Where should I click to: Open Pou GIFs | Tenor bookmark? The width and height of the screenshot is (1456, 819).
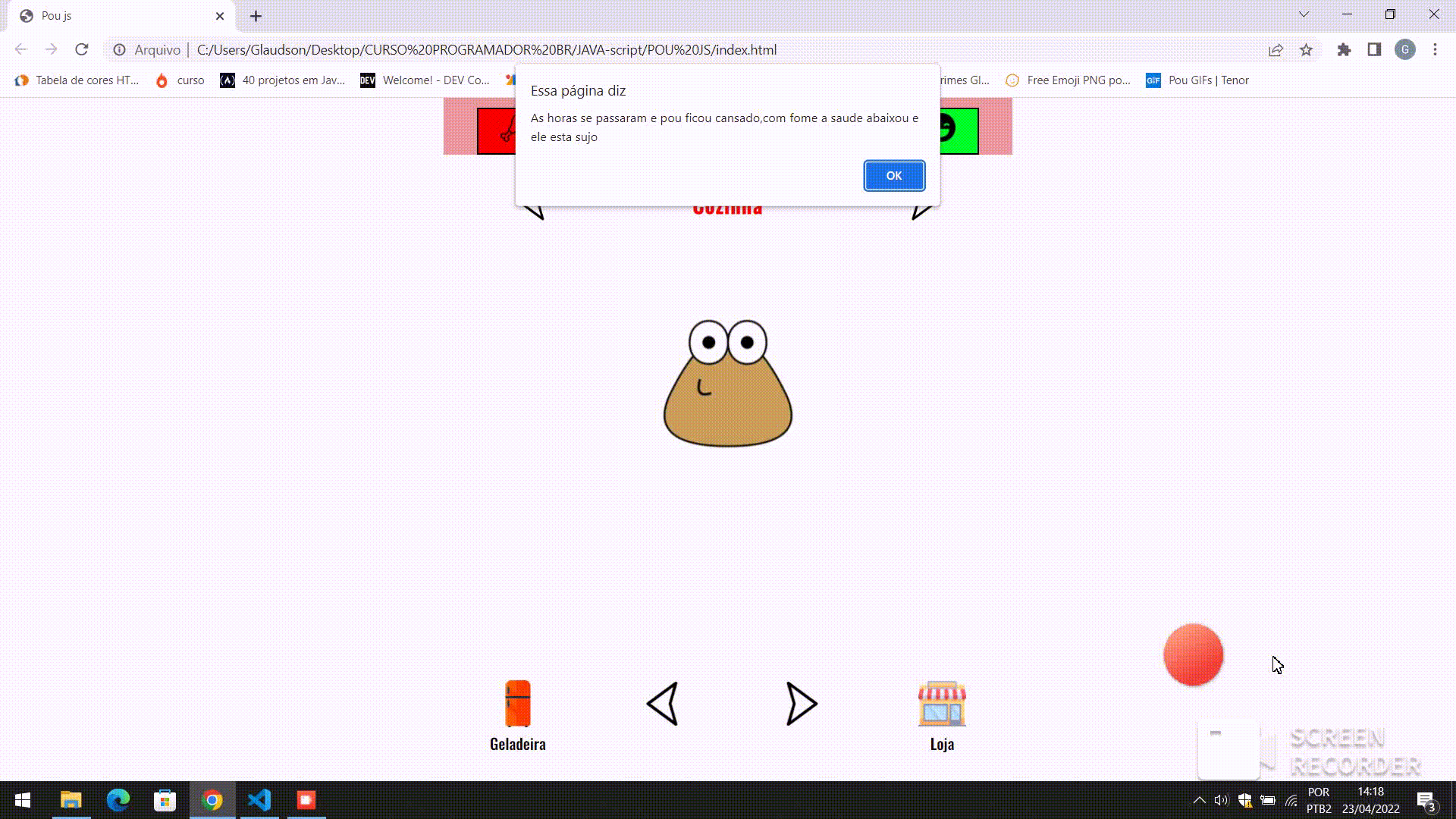[1197, 80]
